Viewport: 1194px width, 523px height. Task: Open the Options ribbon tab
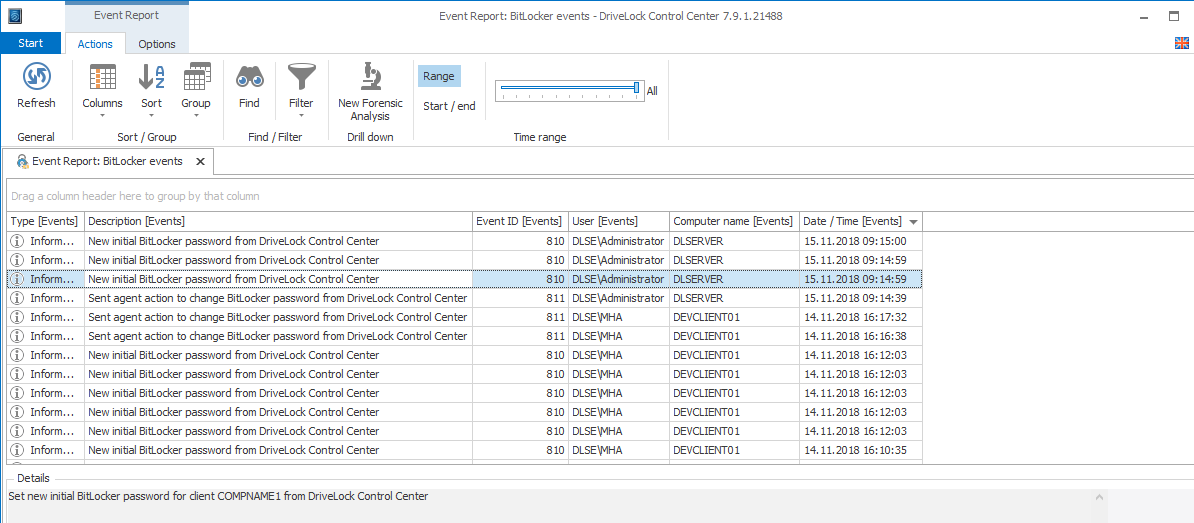(157, 44)
